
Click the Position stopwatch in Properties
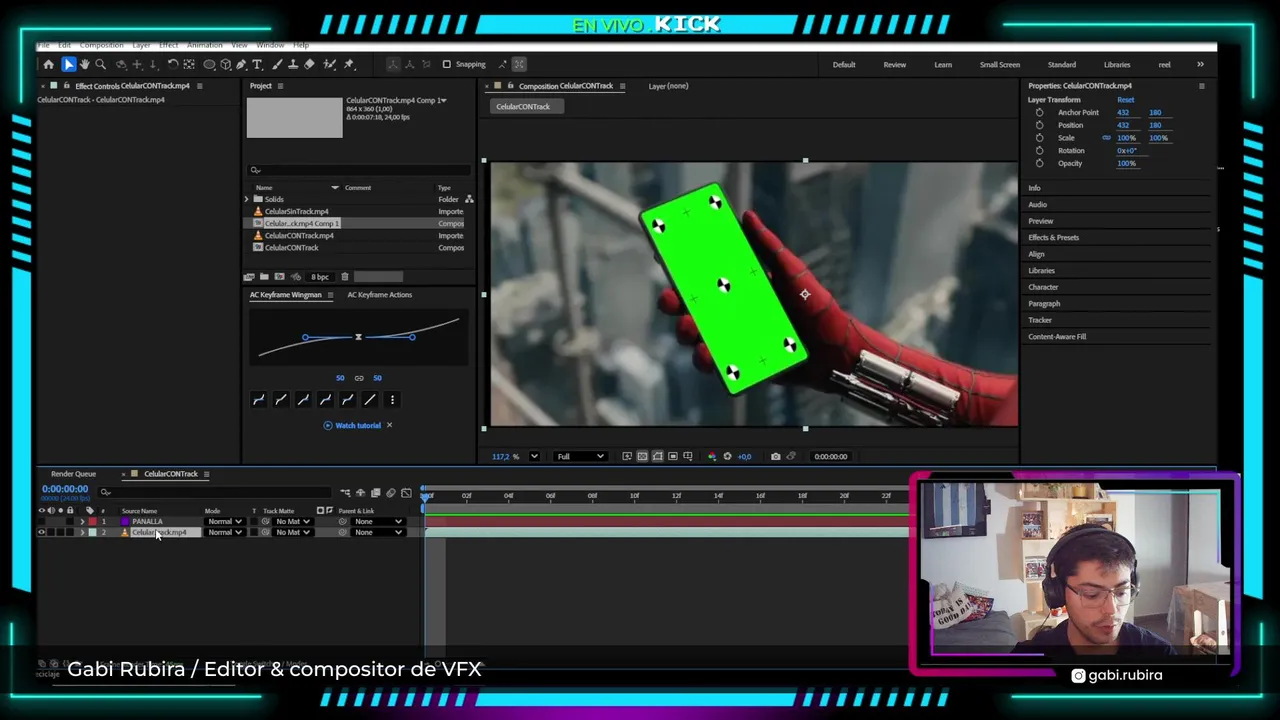1039,125
